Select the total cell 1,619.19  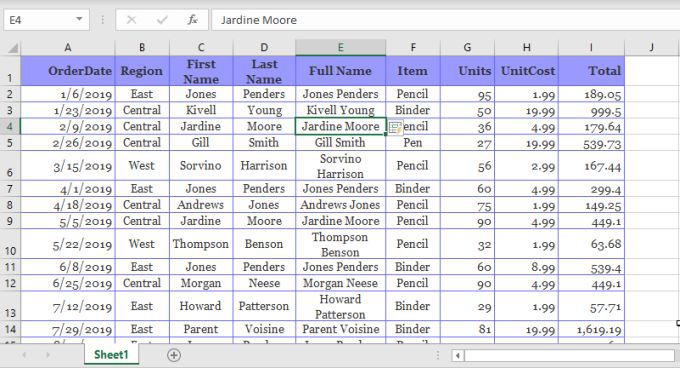592,329
